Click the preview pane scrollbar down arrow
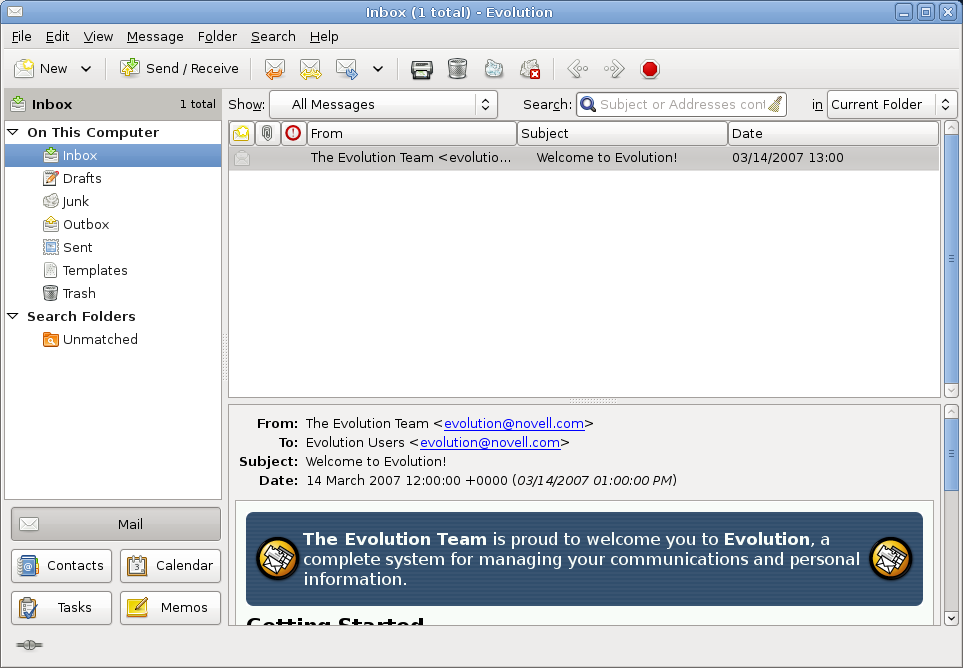The height and width of the screenshot is (668, 963). 951,618
